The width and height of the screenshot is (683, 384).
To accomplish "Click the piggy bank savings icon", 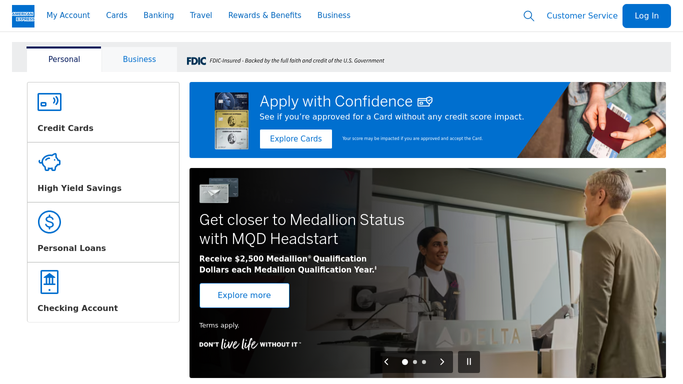I will tap(49, 162).
